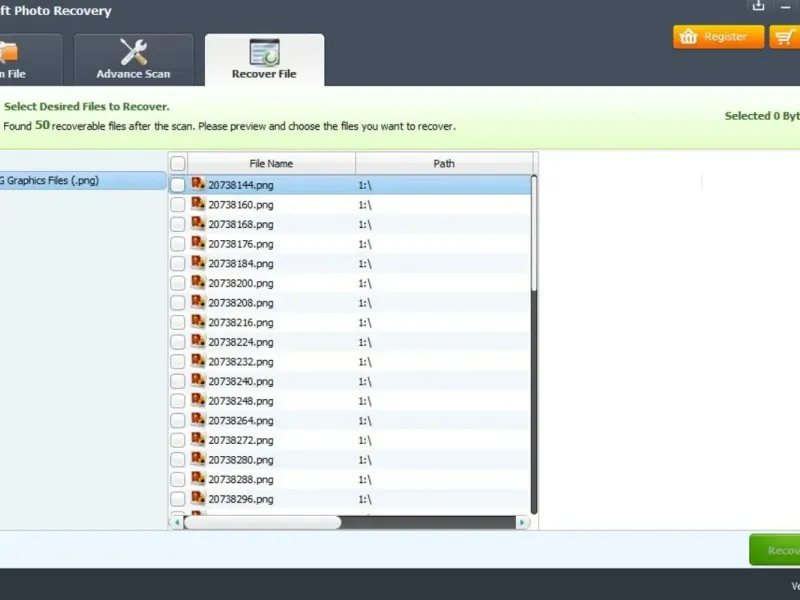The image size is (800, 600).
Task: Click the image icon of 20738200.png
Action: tap(198, 282)
